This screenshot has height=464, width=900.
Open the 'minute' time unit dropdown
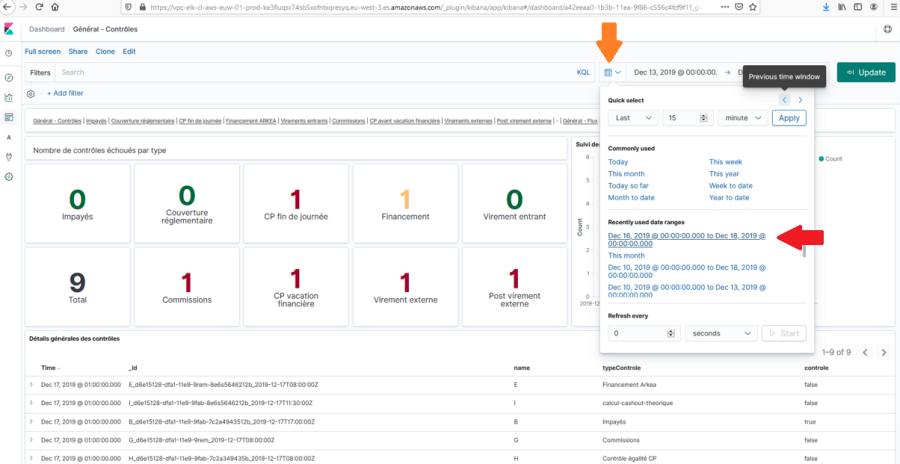pos(743,118)
